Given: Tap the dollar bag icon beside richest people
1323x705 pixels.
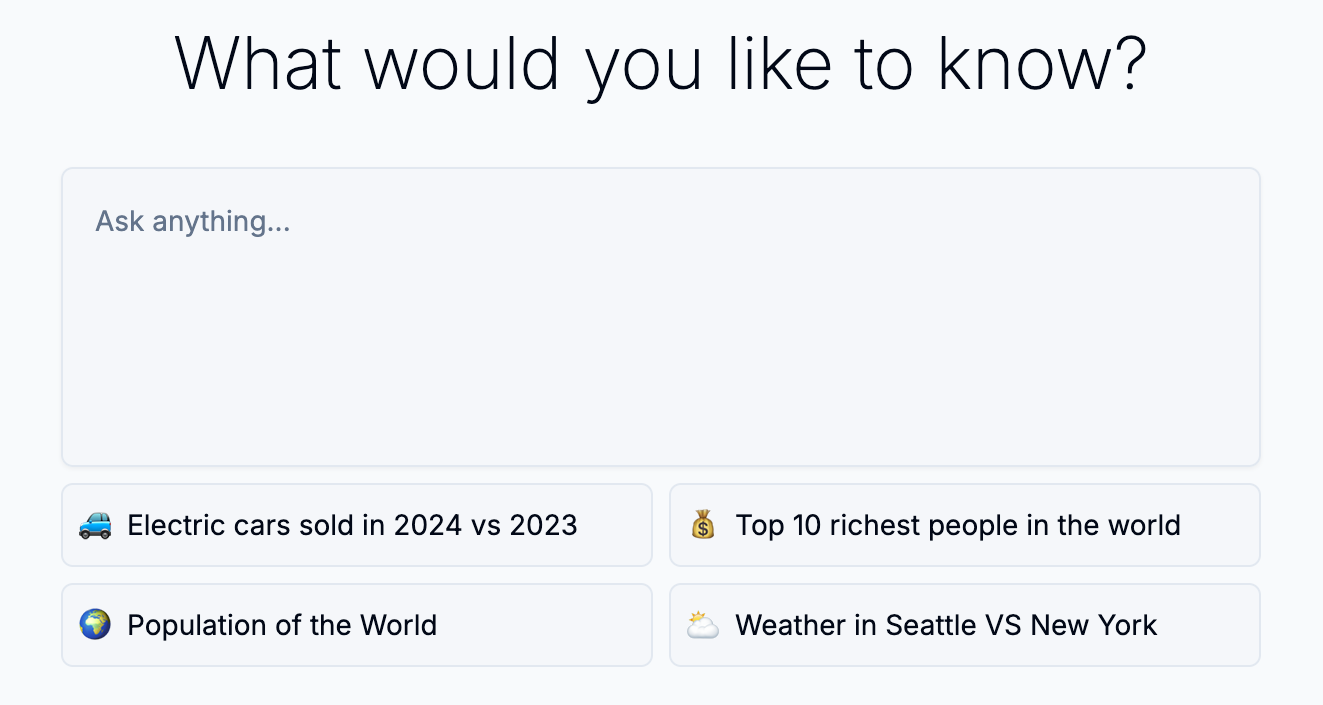Looking at the screenshot, I should click(x=703, y=525).
